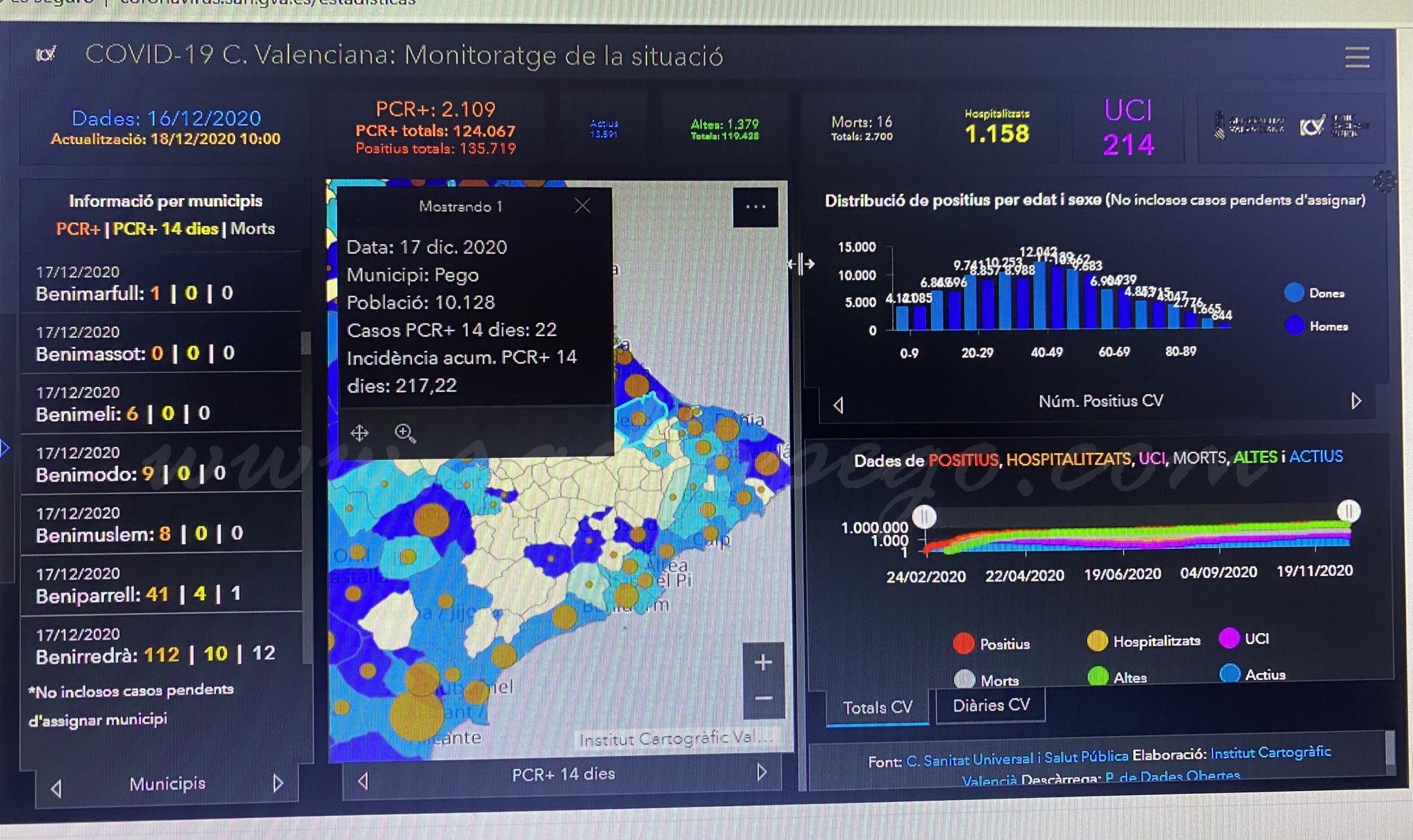
Task: Go to previous map view before PCR+ 14 dies
Action: pos(362,781)
